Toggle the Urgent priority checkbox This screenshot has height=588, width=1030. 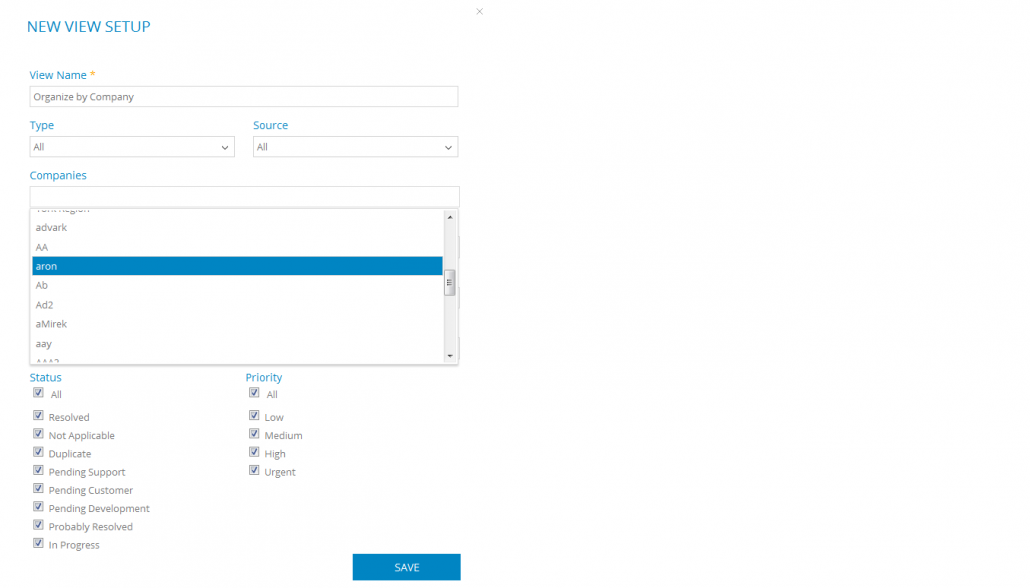pyautogui.click(x=254, y=470)
